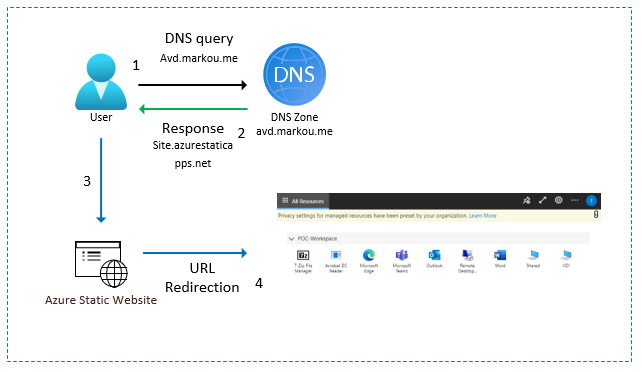642x372 pixels.
Task: Click the privacy settings banner text
Action: pos(373,216)
